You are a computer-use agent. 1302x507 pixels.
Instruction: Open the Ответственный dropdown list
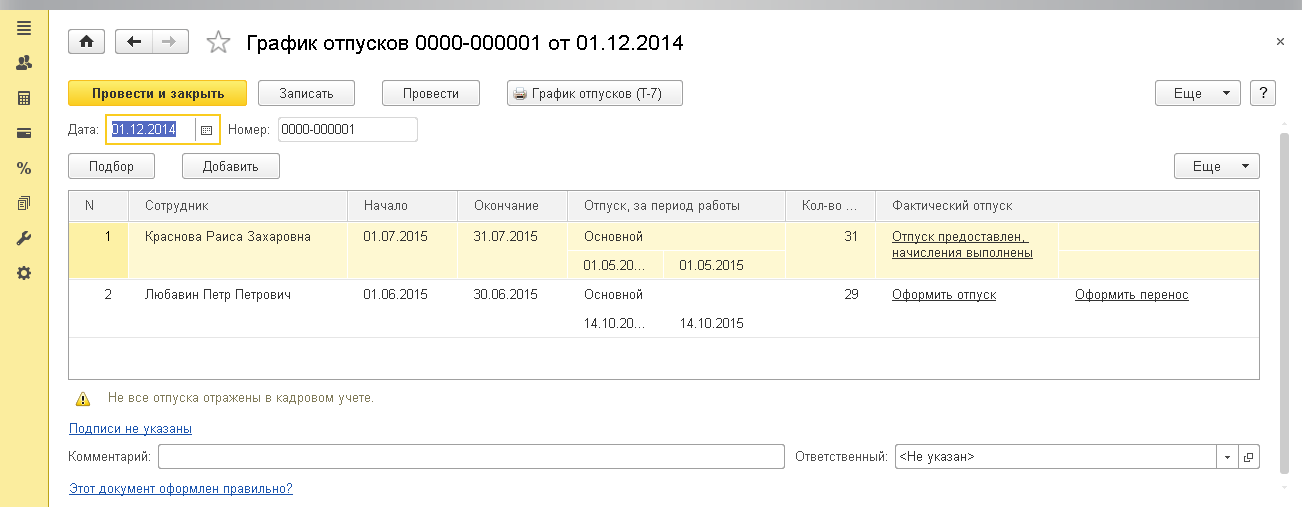pyautogui.click(x=1228, y=457)
